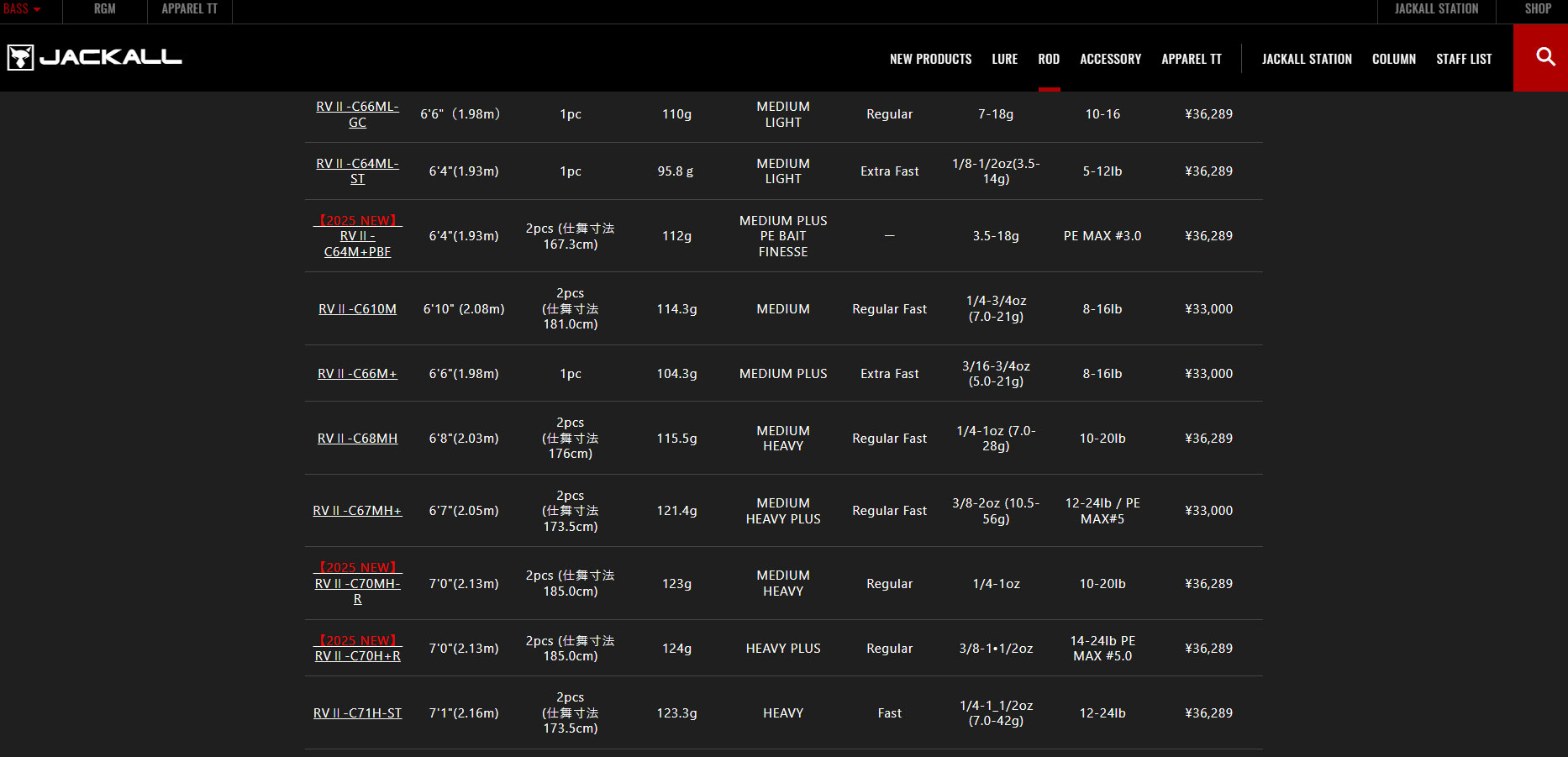Click the 124g weight cell

point(676,649)
